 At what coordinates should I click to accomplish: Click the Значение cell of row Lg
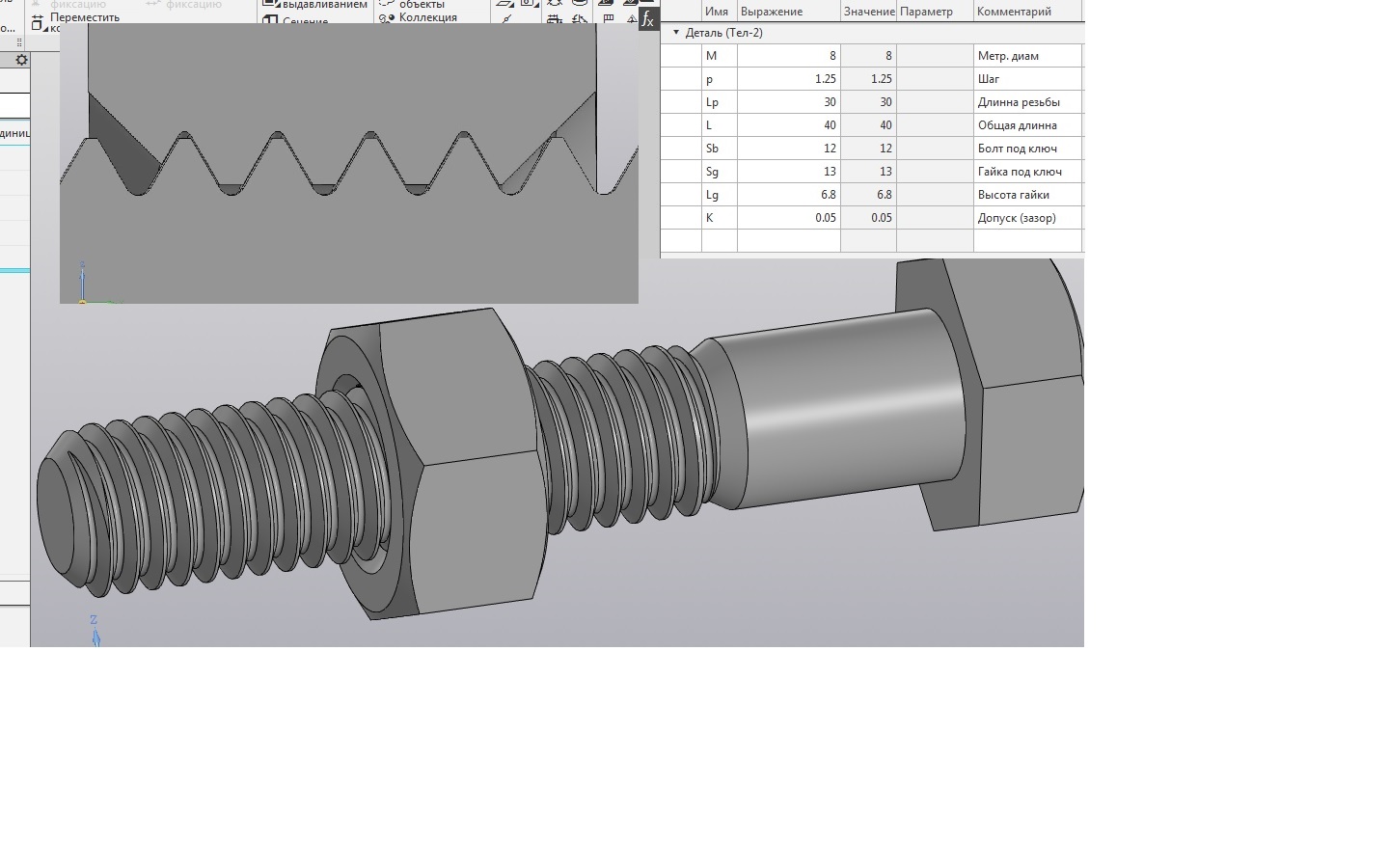pos(868,195)
